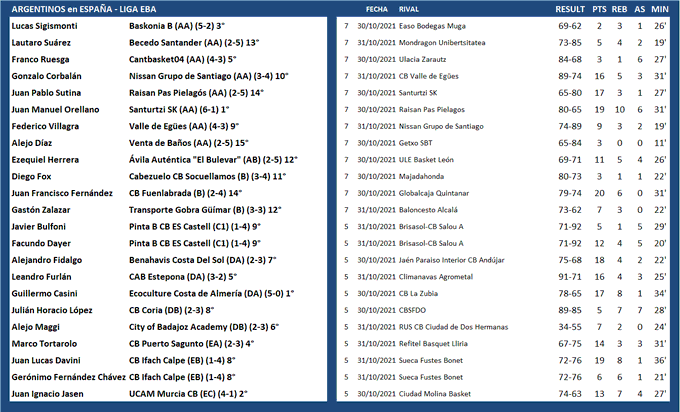This screenshot has width=680, height=412.
Task: Select player name Facundo Dayer
Action: (x=41, y=243)
